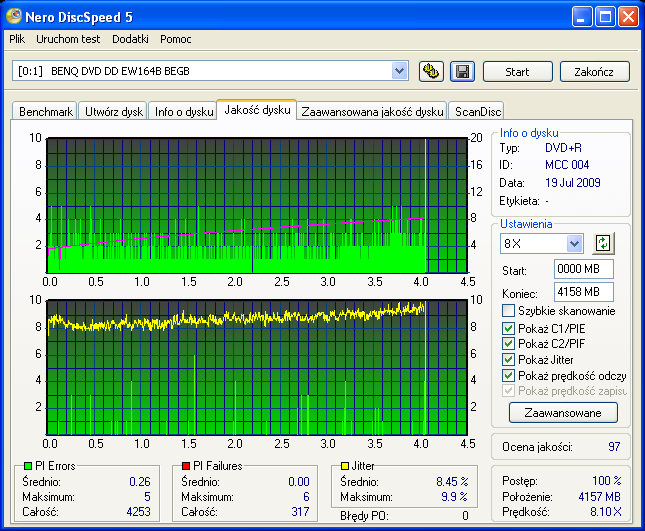Screen dimensions: 645x531
Task: Click the Zaawansowane button
Action: coord(563,413)
